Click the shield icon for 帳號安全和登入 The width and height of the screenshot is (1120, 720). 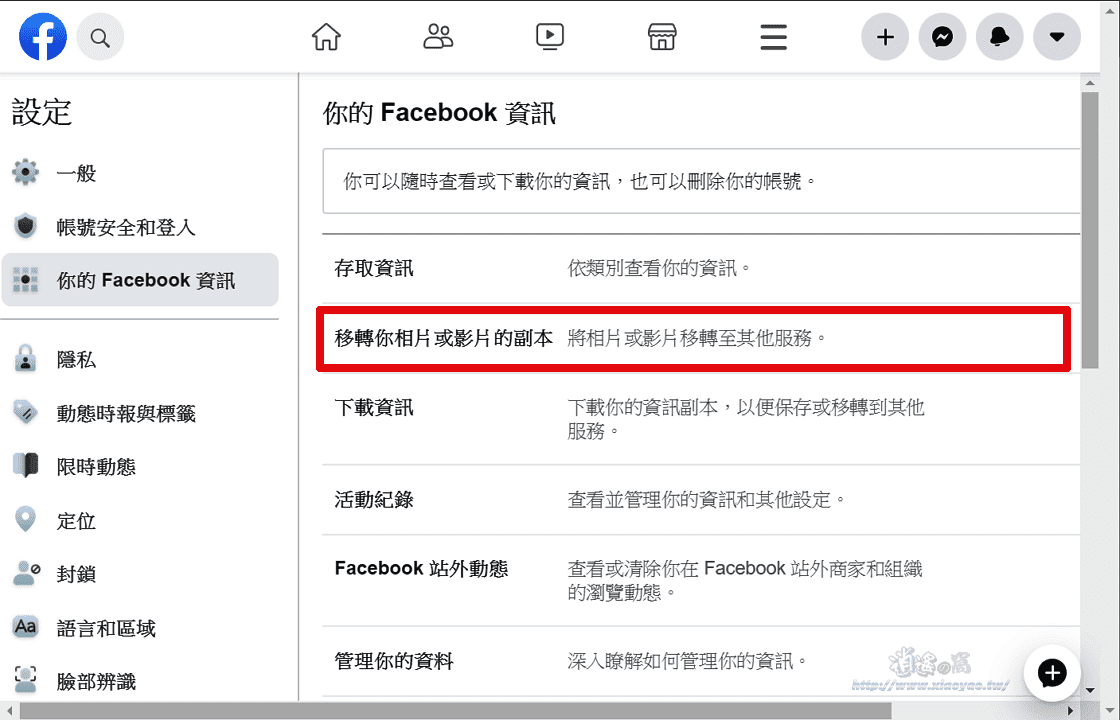(26, 226)
